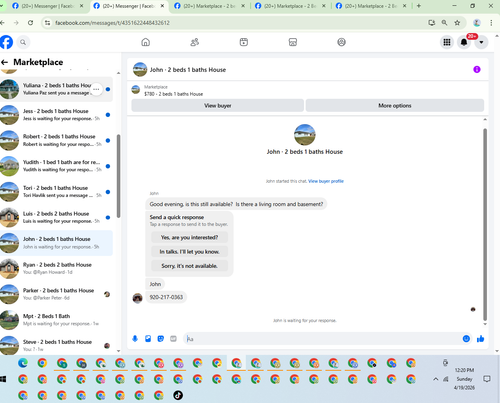Open the TikTok icon in the taskbar
The image size is (500, 403).
click(x=178, y=395)
